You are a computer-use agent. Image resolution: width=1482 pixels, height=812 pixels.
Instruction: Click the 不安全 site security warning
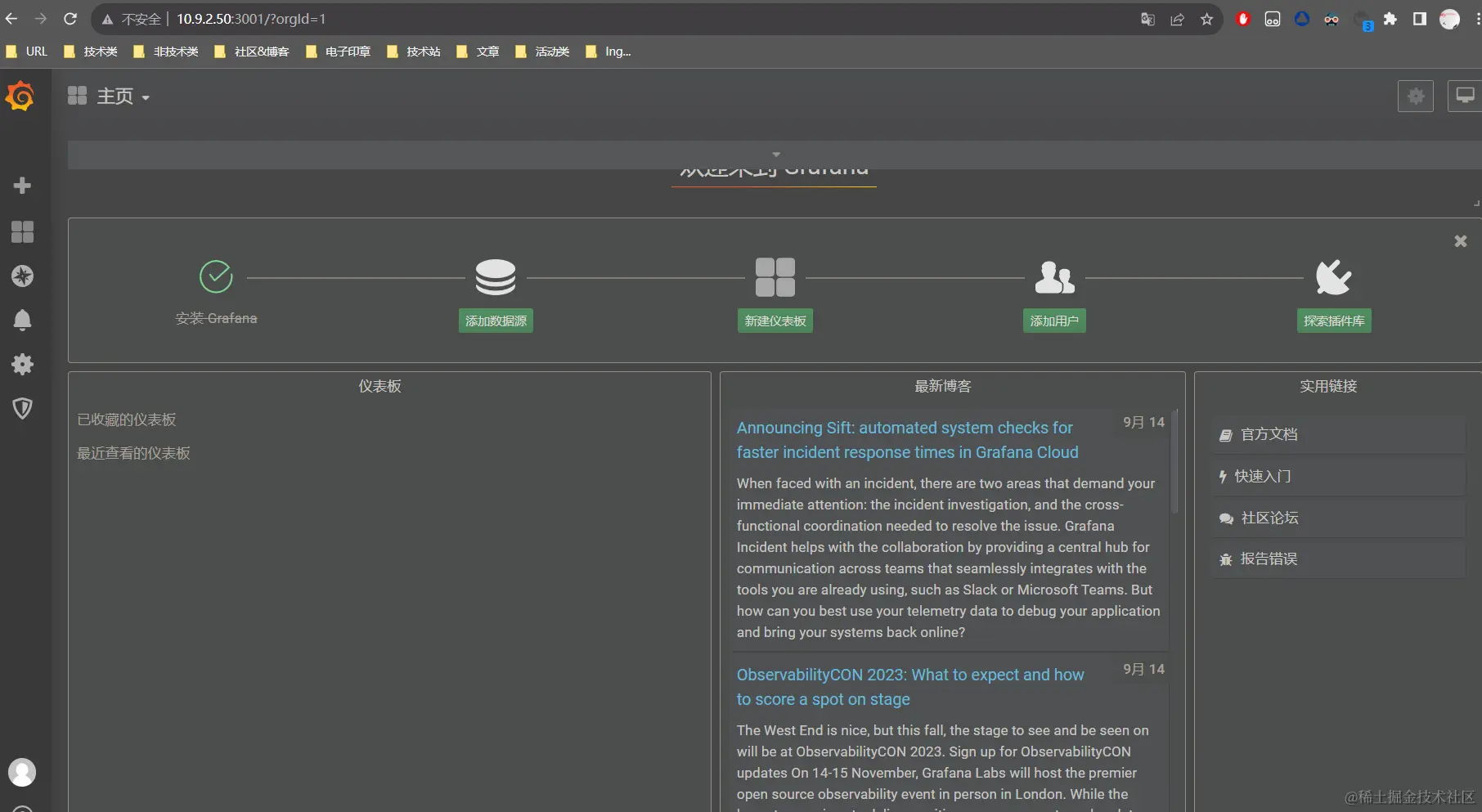coord(132,19)
